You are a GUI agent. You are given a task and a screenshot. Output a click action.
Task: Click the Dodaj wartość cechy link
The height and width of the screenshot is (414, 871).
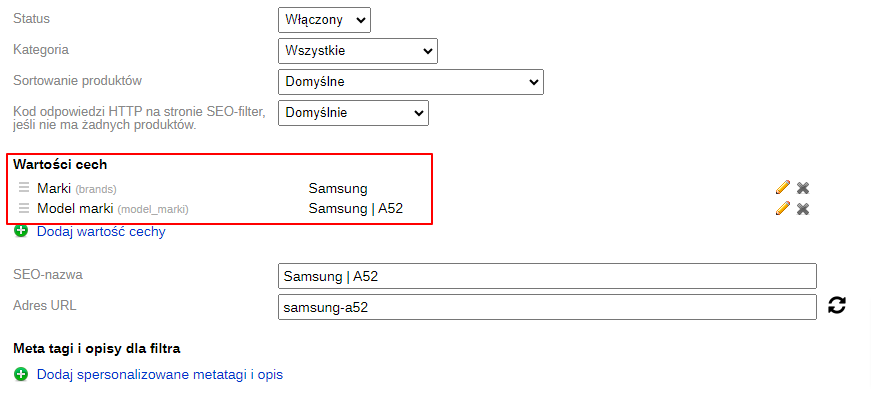101,232
